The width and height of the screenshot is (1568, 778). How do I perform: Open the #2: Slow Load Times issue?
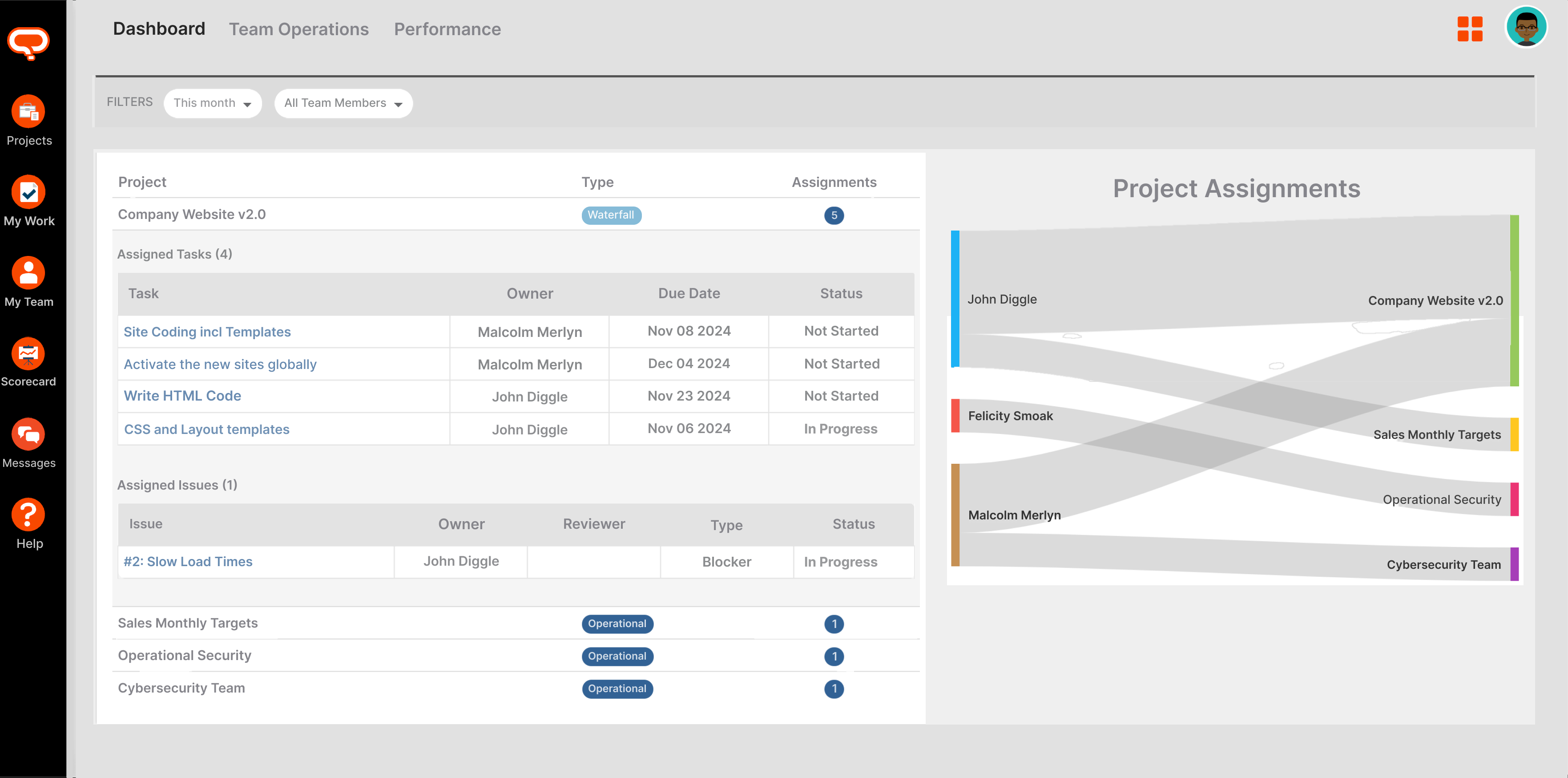coord(187,562)
